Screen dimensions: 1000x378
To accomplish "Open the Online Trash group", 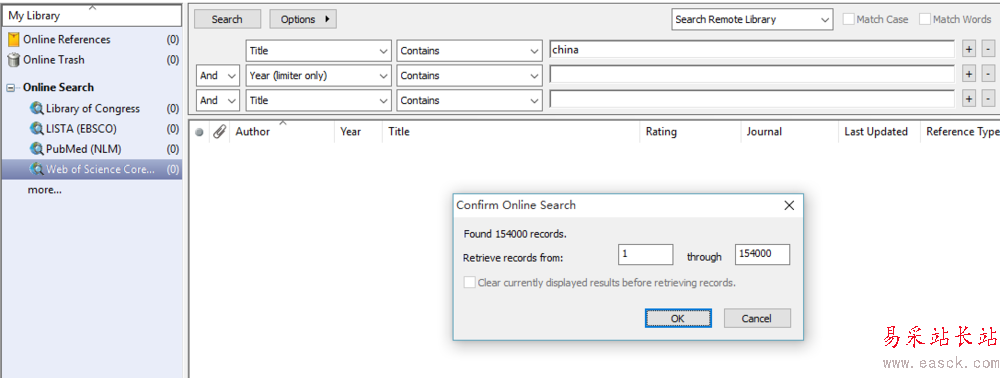I will (91, 60).
